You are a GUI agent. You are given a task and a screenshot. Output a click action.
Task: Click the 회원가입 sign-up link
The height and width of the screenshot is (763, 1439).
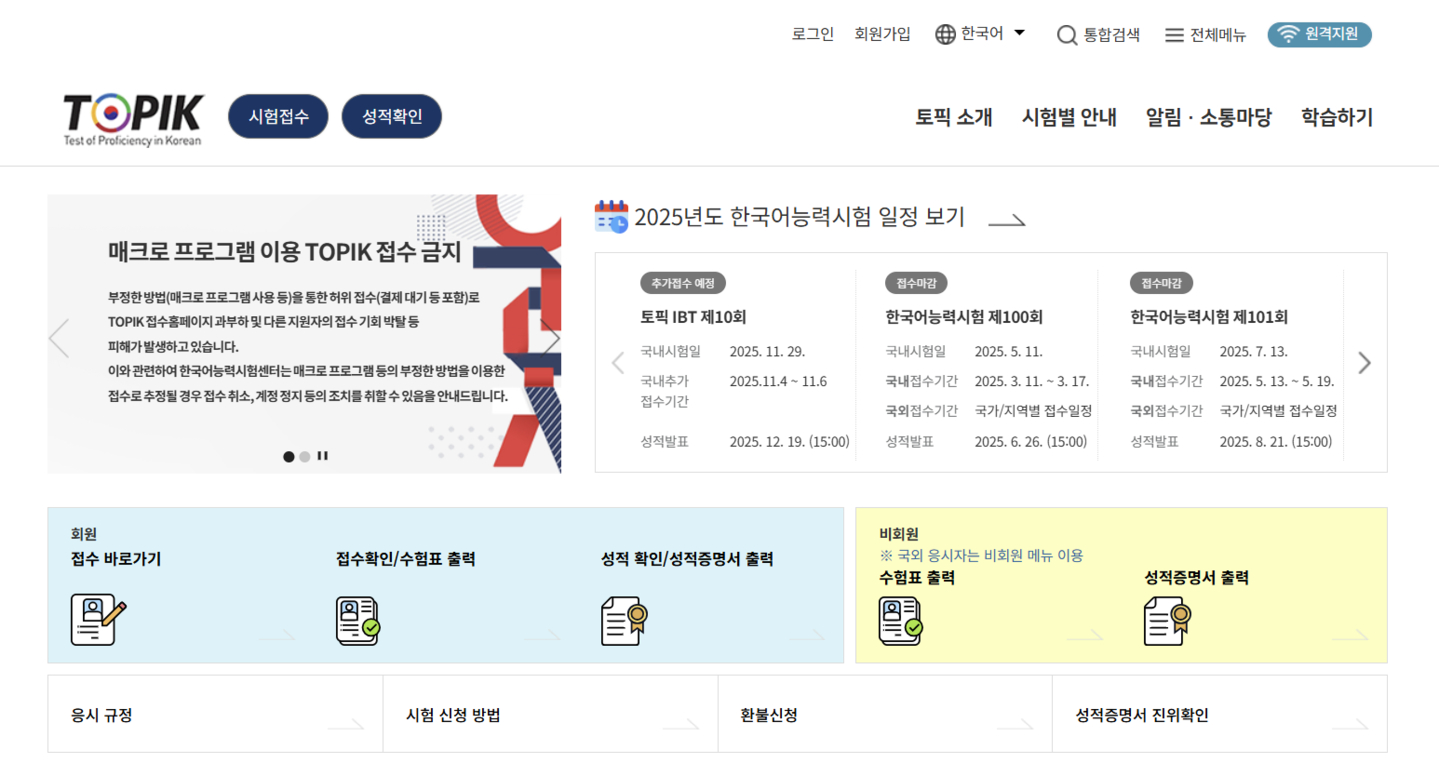[882, 34]
